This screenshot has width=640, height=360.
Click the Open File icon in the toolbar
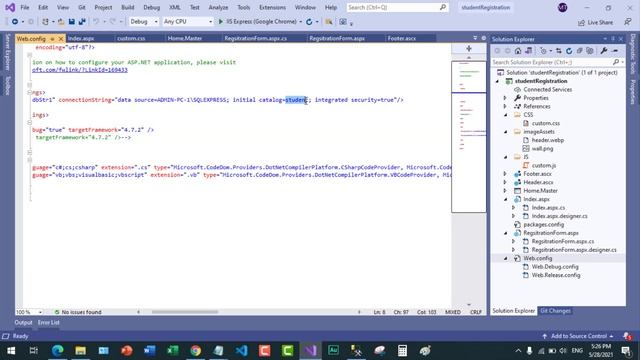[61, 22]
